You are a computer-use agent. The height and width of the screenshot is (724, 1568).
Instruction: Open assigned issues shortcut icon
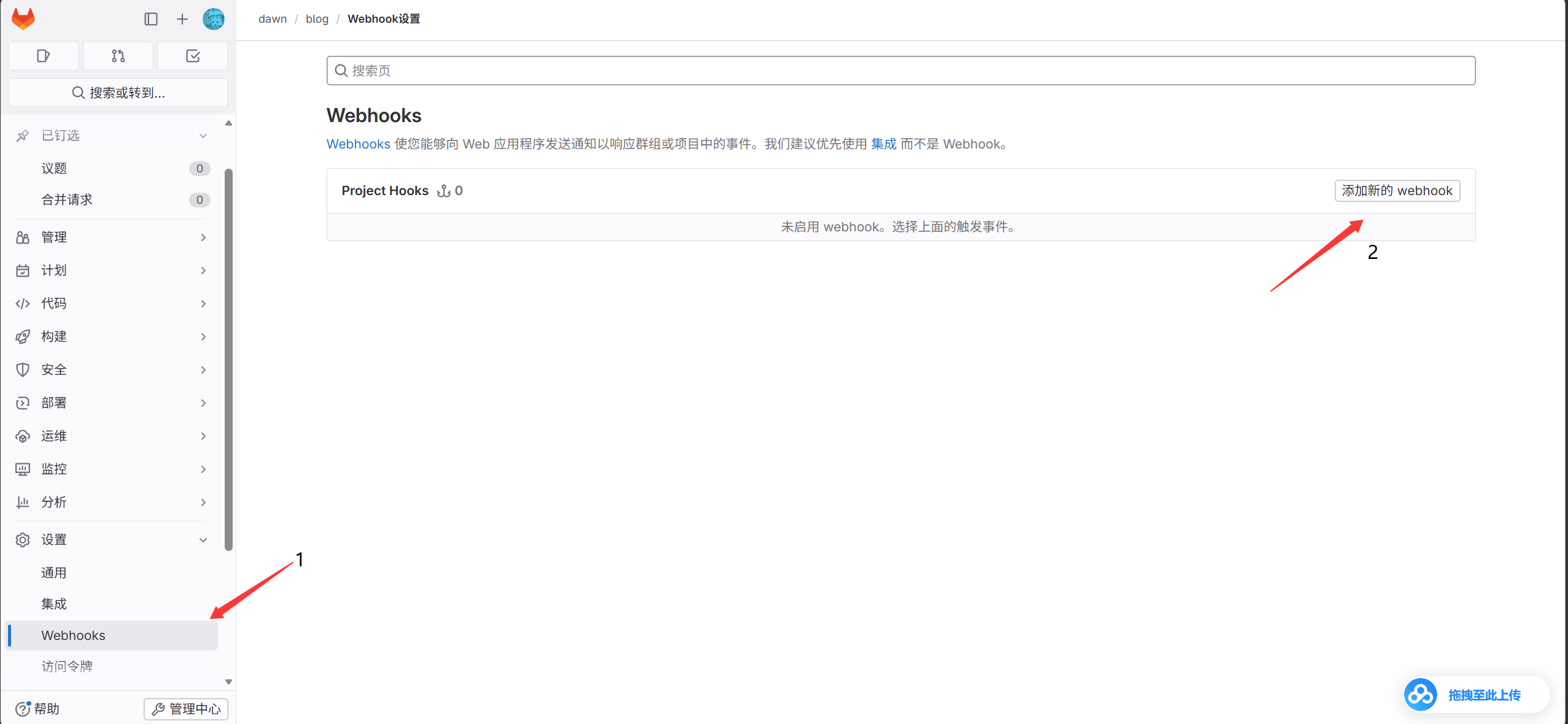(44, 56)
